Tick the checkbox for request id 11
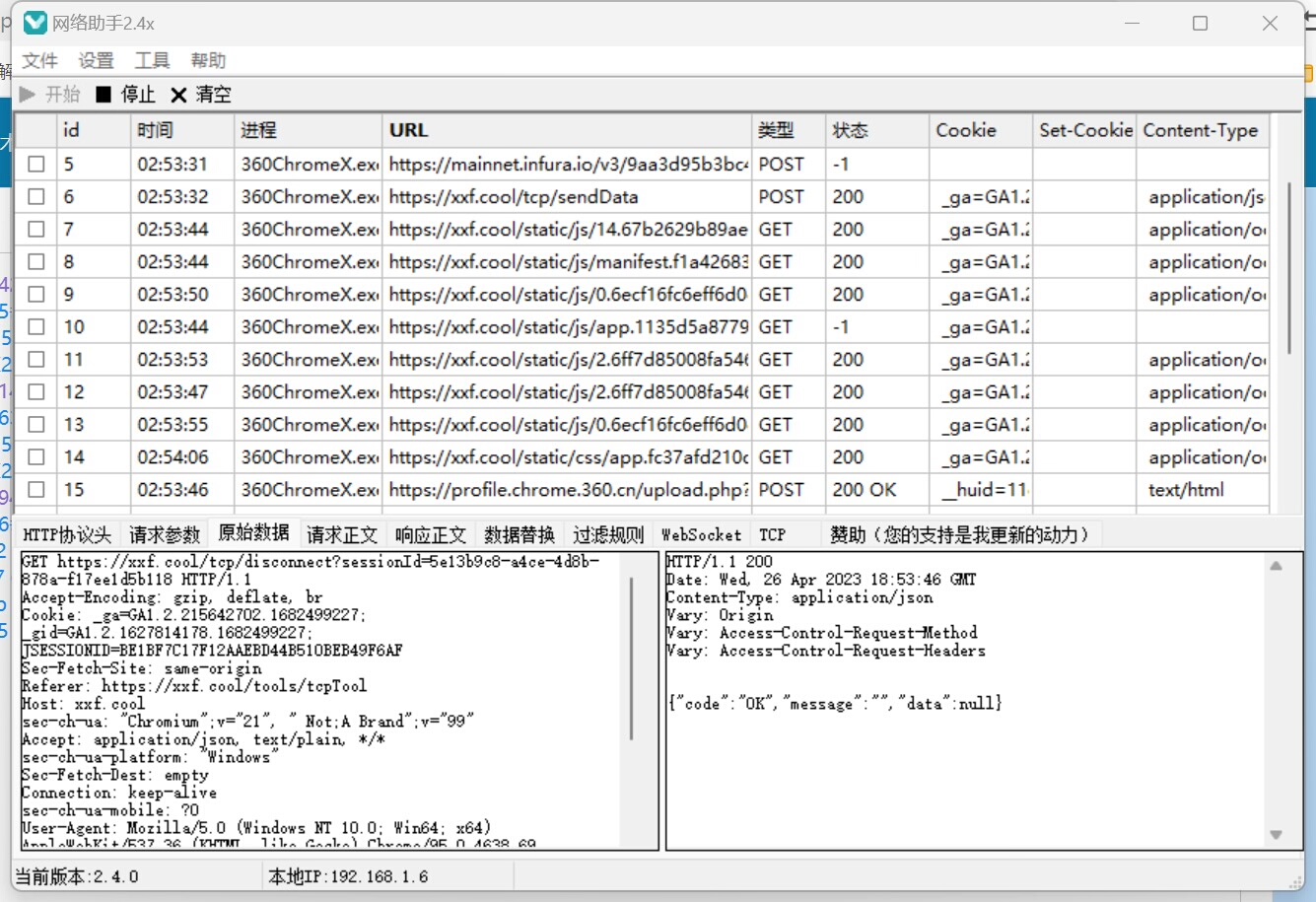The width and height of the screenshot is (1316, 902). click(x=36, y=360)
